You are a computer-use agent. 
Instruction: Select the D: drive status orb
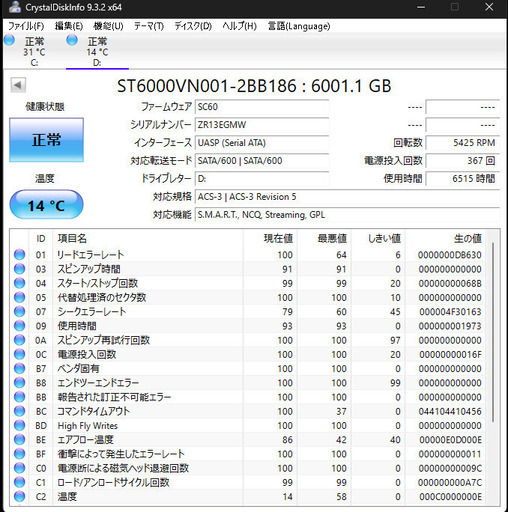[72, 40]
